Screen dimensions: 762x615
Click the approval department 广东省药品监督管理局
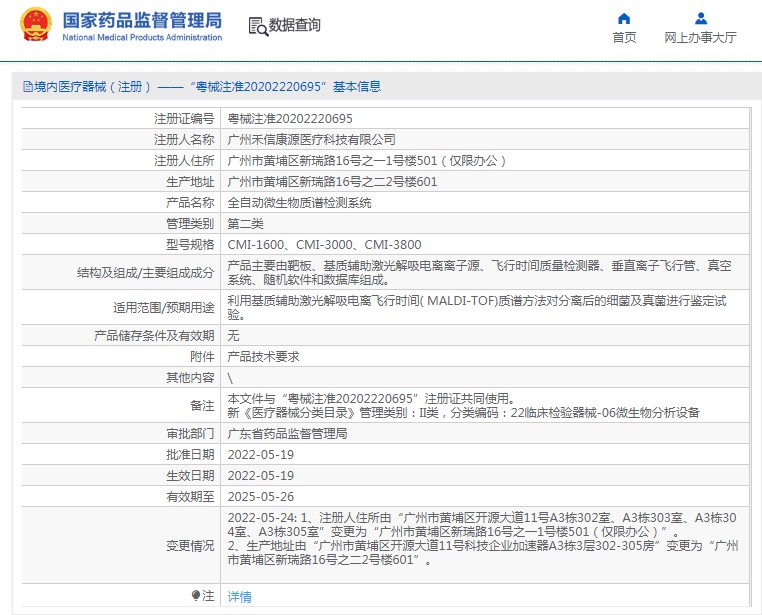point(287,434)
